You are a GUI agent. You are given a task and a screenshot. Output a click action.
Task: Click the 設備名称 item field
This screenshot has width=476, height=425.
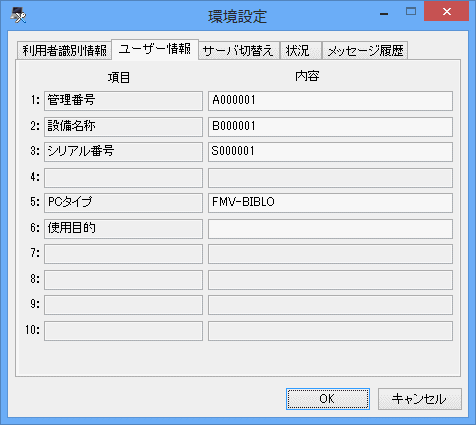(x=123, y=127)
